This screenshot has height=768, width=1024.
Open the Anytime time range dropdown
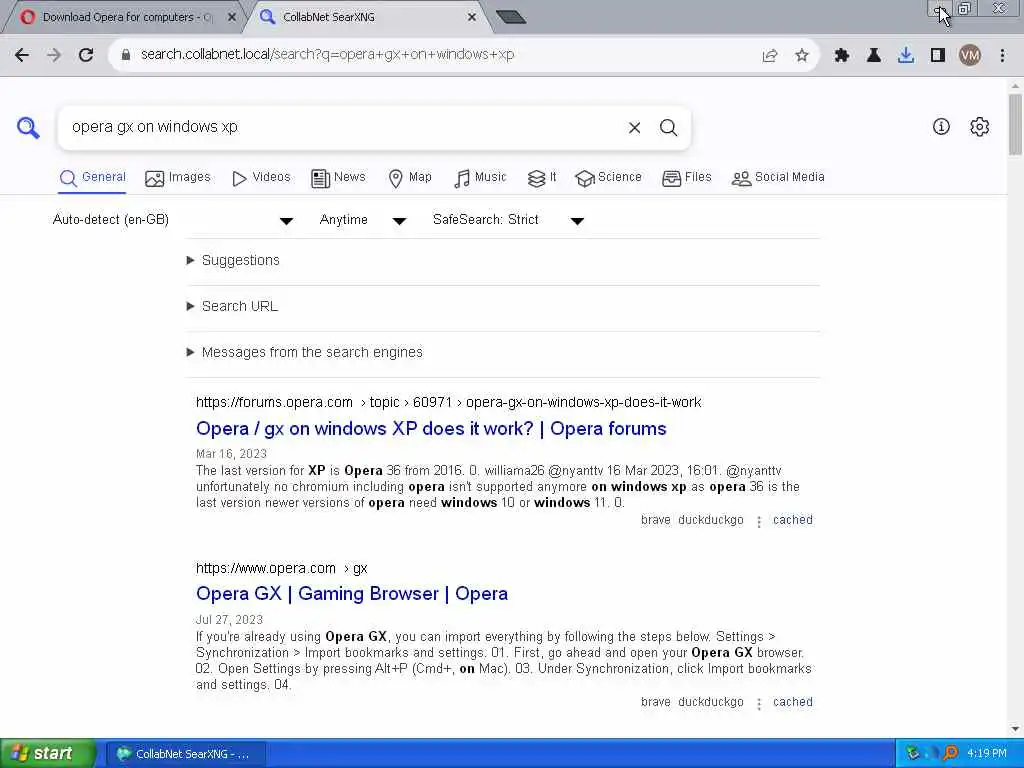click(x=363, y=220)
